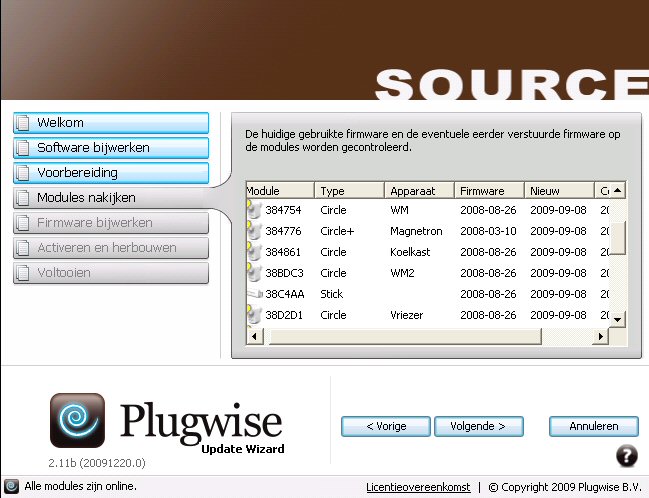Click the Voltooien step
649x498 pixels.
pyautogui.click(x=111, y=273)
